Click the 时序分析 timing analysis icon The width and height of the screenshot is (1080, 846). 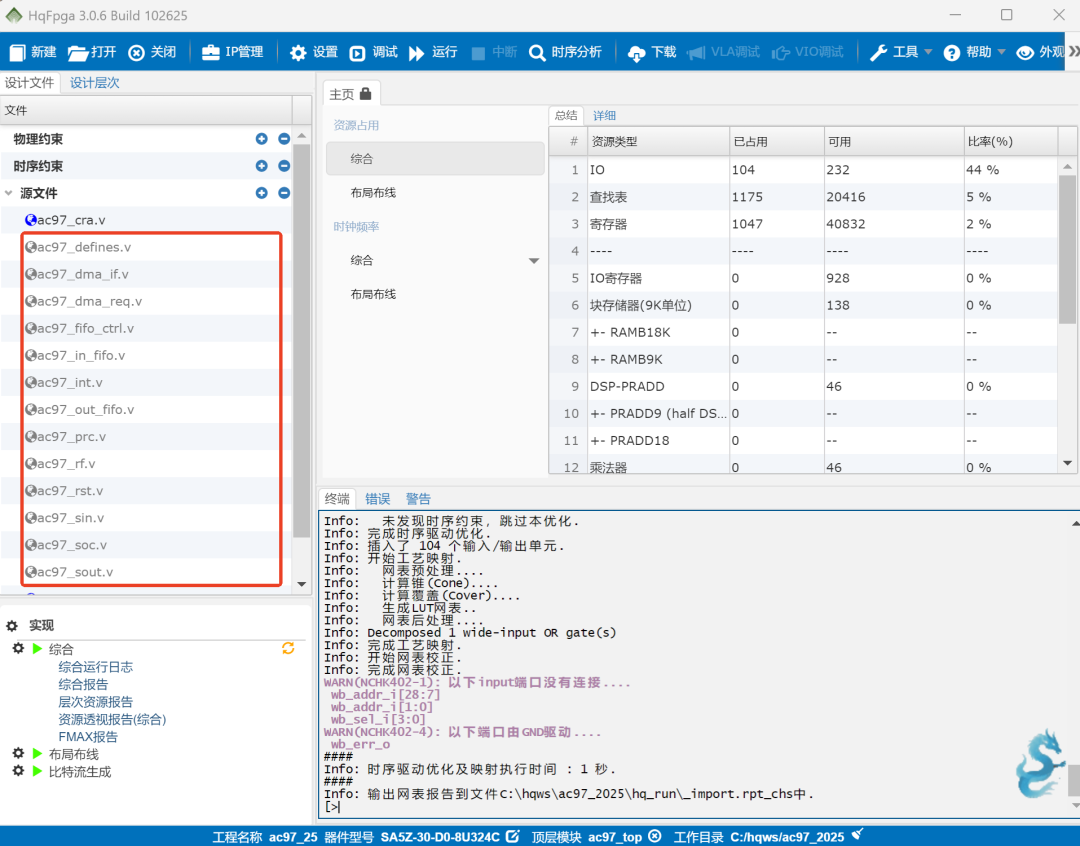point(537,52)
